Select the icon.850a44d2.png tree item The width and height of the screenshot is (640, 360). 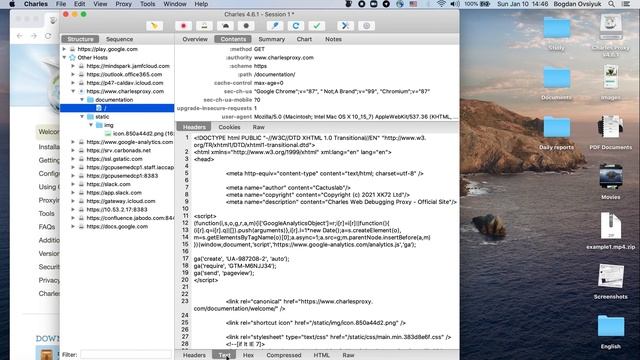(x=138, y=133)
